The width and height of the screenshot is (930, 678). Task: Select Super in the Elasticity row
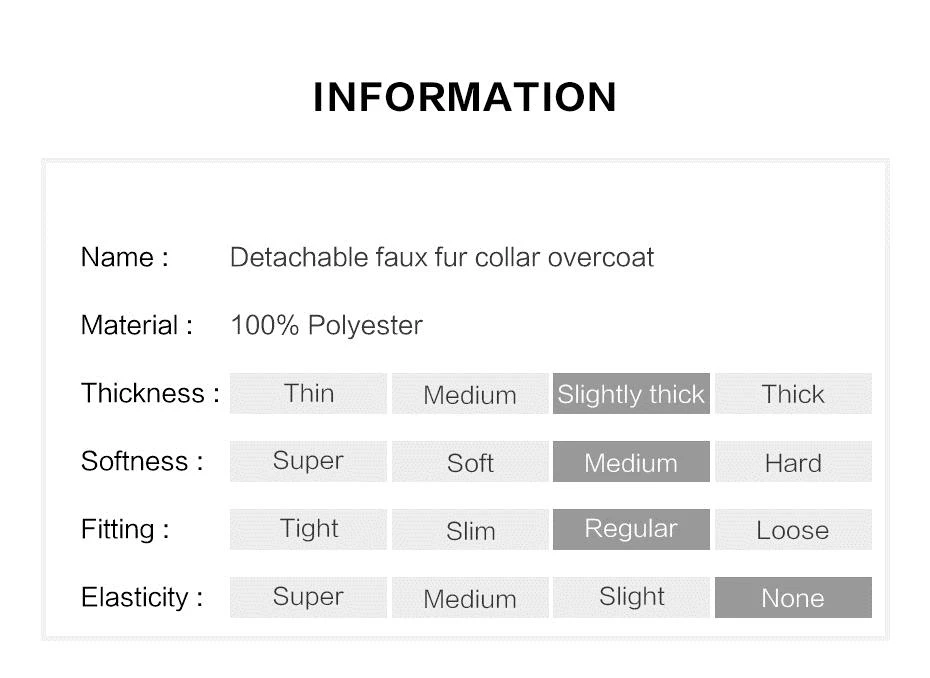pos(308,597)
